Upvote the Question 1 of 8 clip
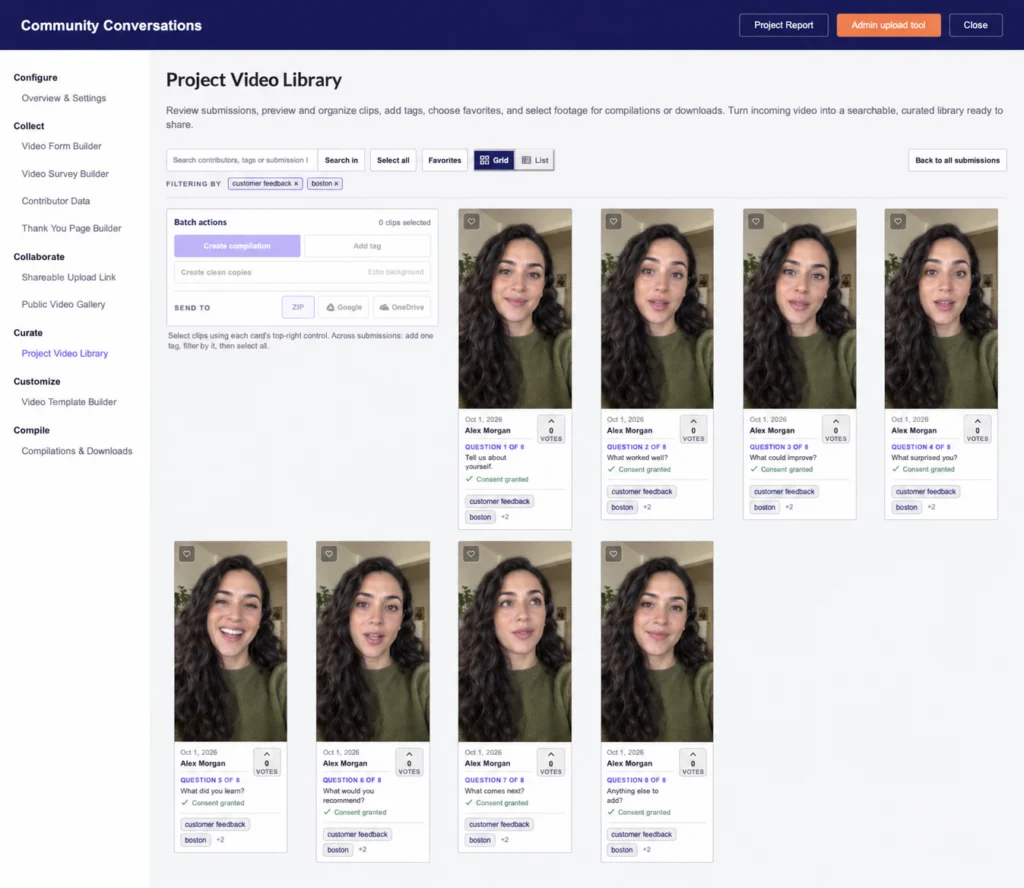The image size is (1024, 888). [551, 429]
